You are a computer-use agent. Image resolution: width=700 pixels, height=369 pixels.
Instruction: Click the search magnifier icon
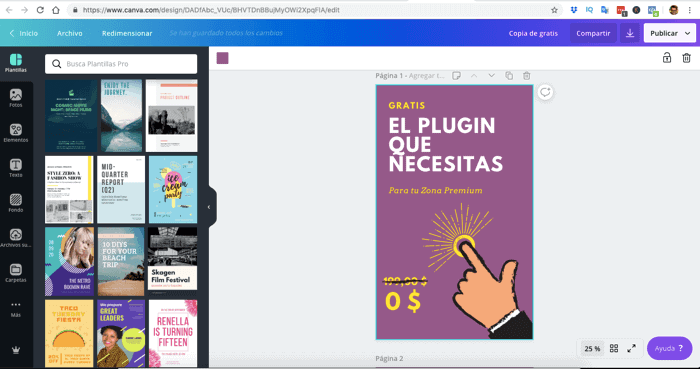pos(57,64)
